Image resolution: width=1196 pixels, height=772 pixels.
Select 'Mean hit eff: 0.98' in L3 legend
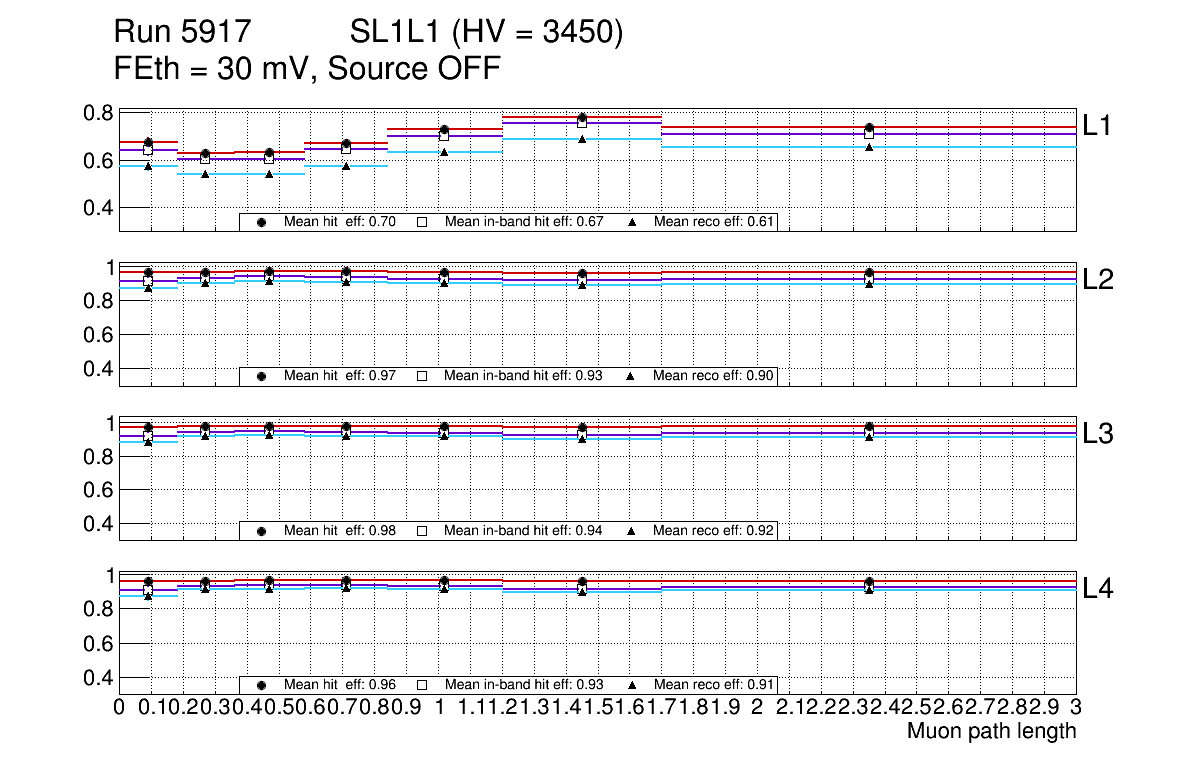click(340, 531)
